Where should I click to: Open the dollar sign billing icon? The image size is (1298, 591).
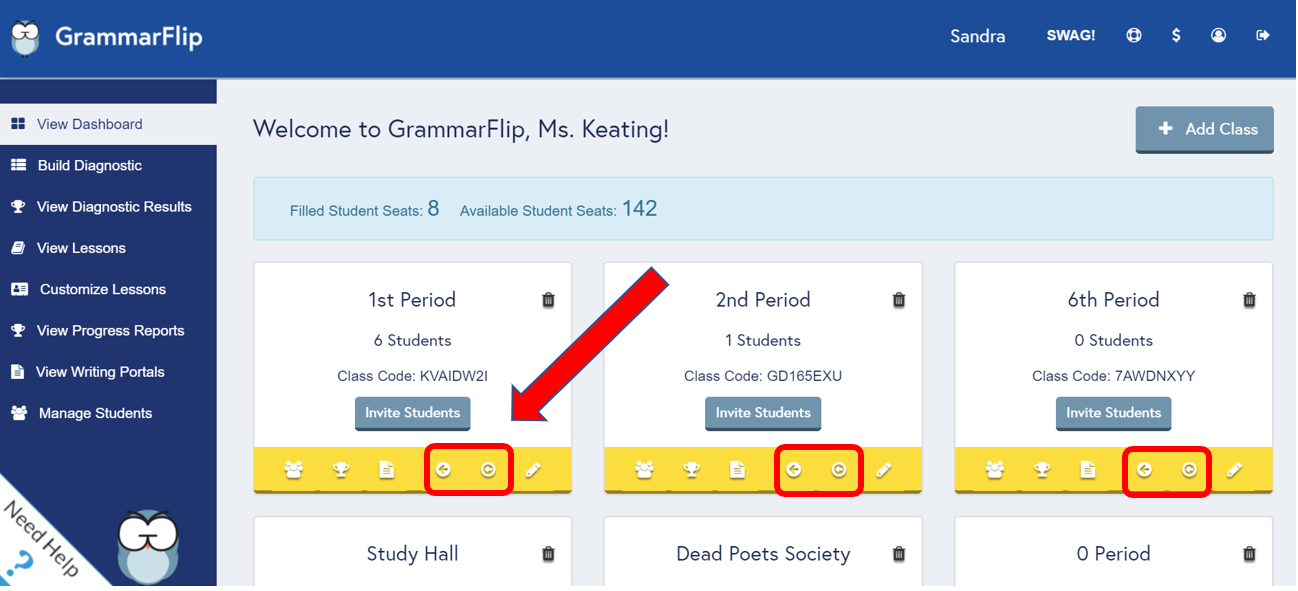point(1176,35)
